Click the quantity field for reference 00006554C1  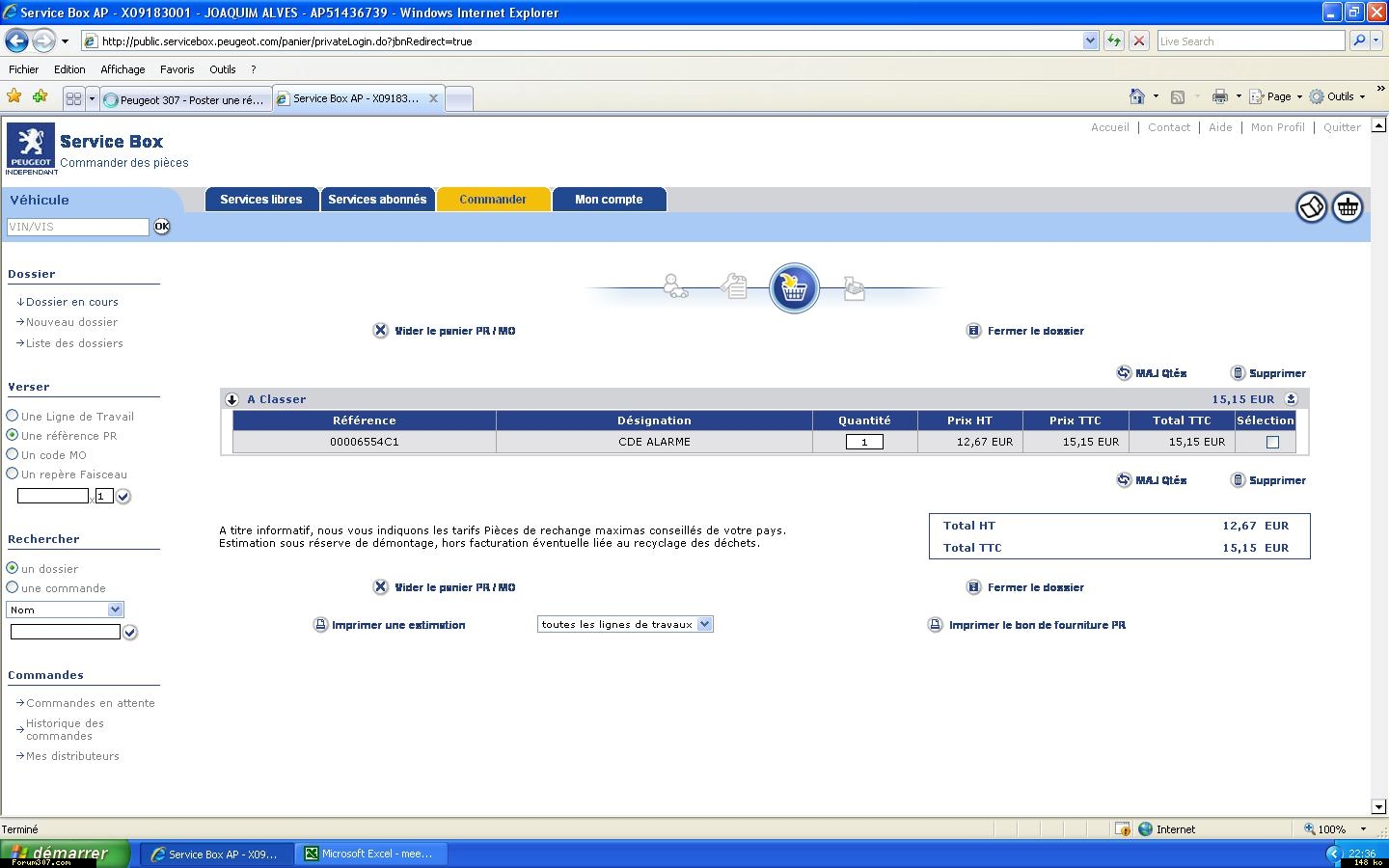pyautogui.click(x=864, y=442)
